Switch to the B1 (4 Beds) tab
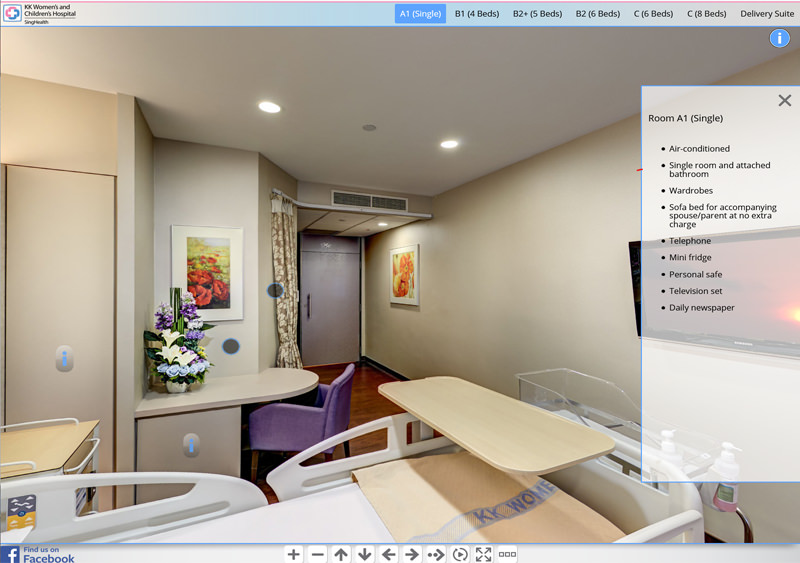This screenshot has height=563, width=800. tap(477, 14)
